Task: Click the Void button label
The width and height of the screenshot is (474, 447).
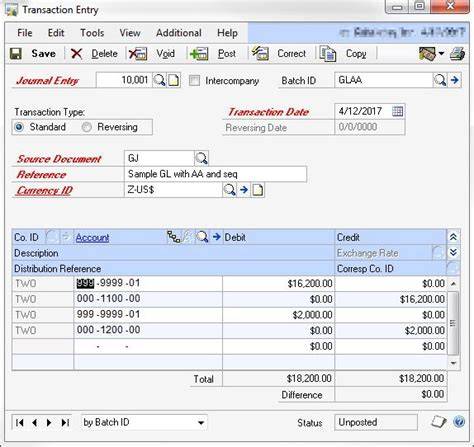Action: coord(165,54)
